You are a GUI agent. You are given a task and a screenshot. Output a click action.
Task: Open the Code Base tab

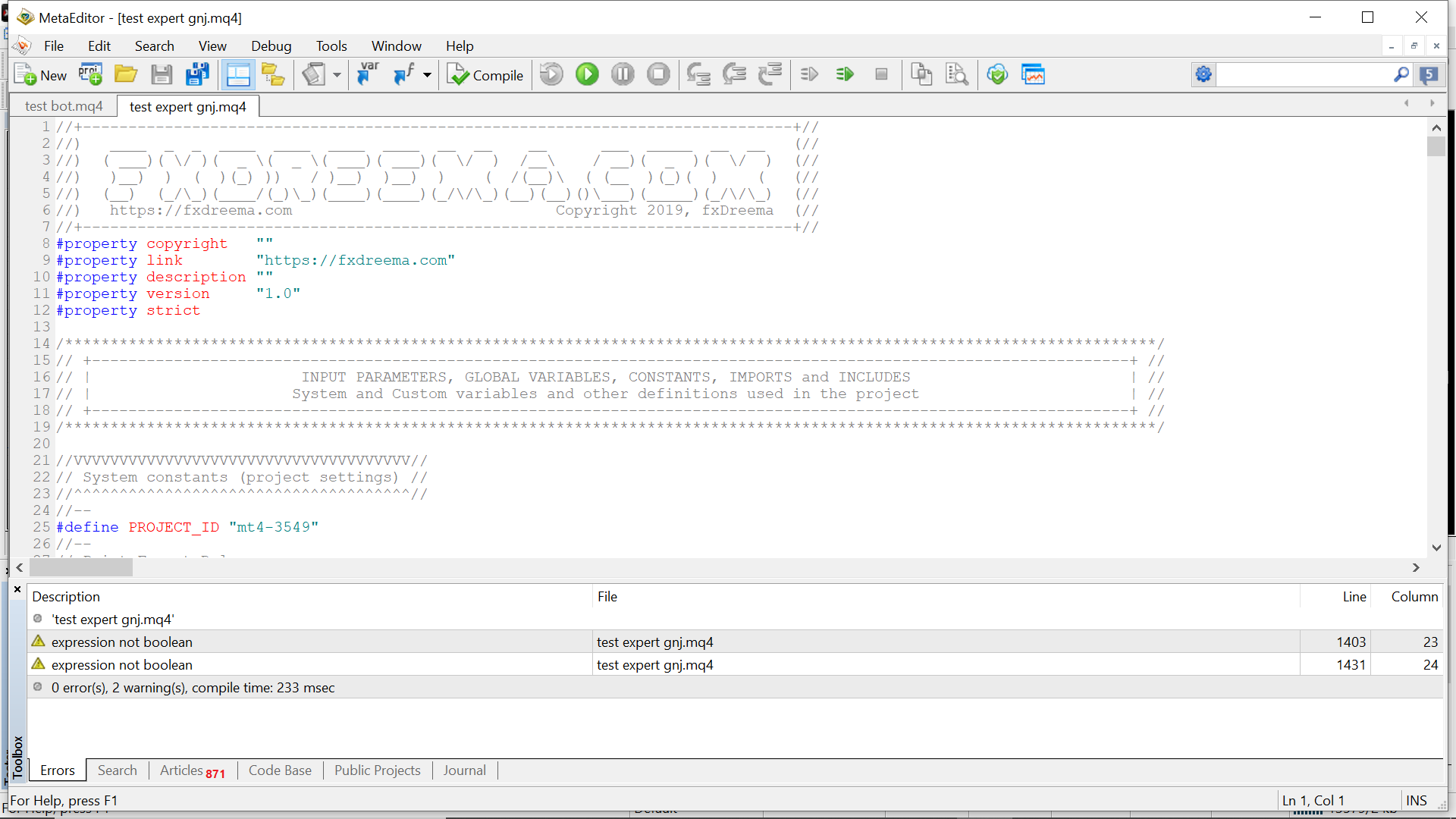[280, 770]
